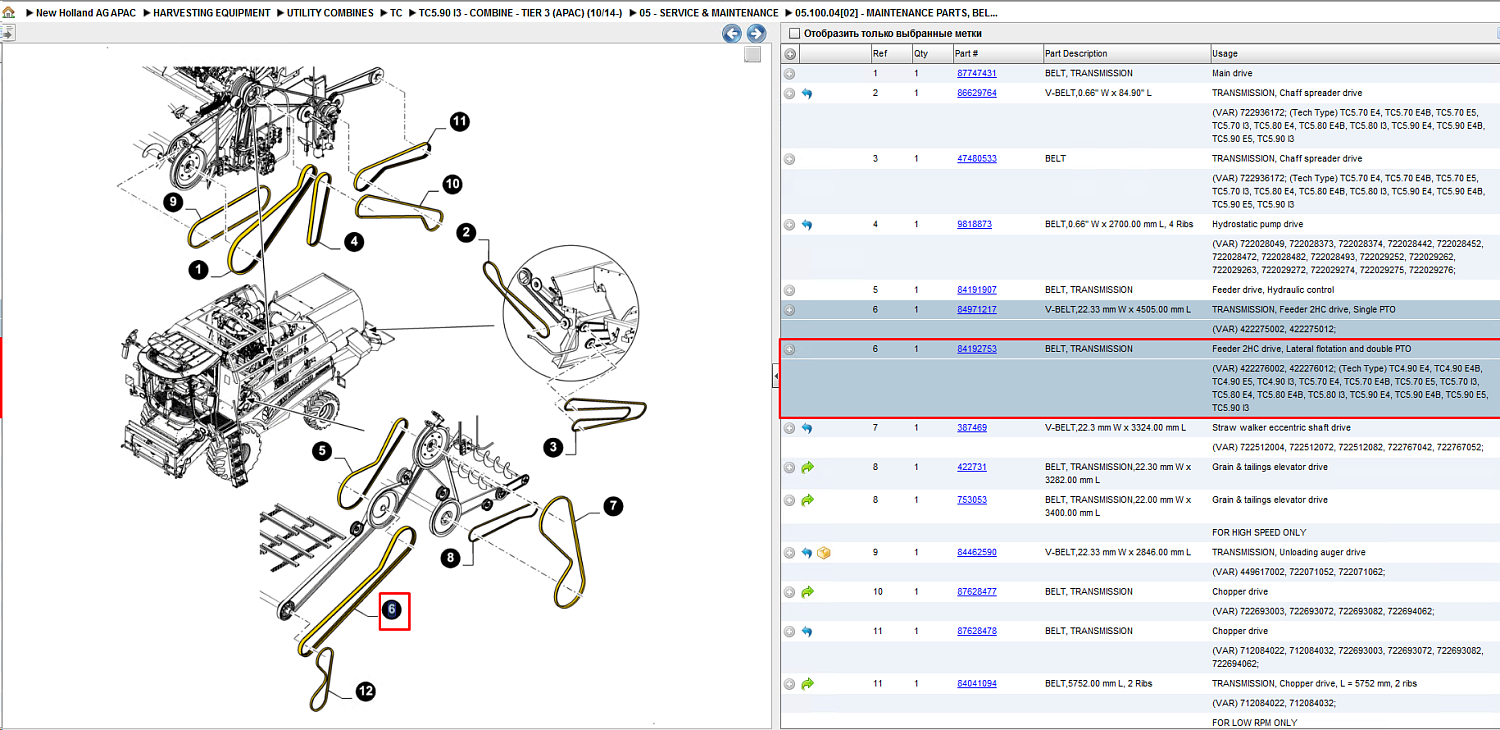Open part number link 47480533
Viewport: 1500px width, 730px height.
[x=977, y=159]
